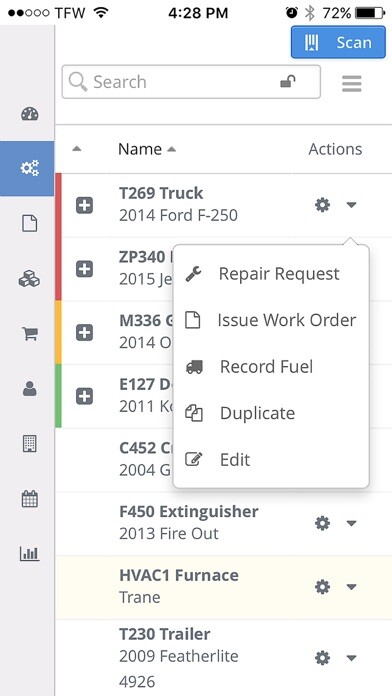Viewport: 392px width, 696px height.
Task: Open the bar chart reports icon
Action: click(30, 554)
